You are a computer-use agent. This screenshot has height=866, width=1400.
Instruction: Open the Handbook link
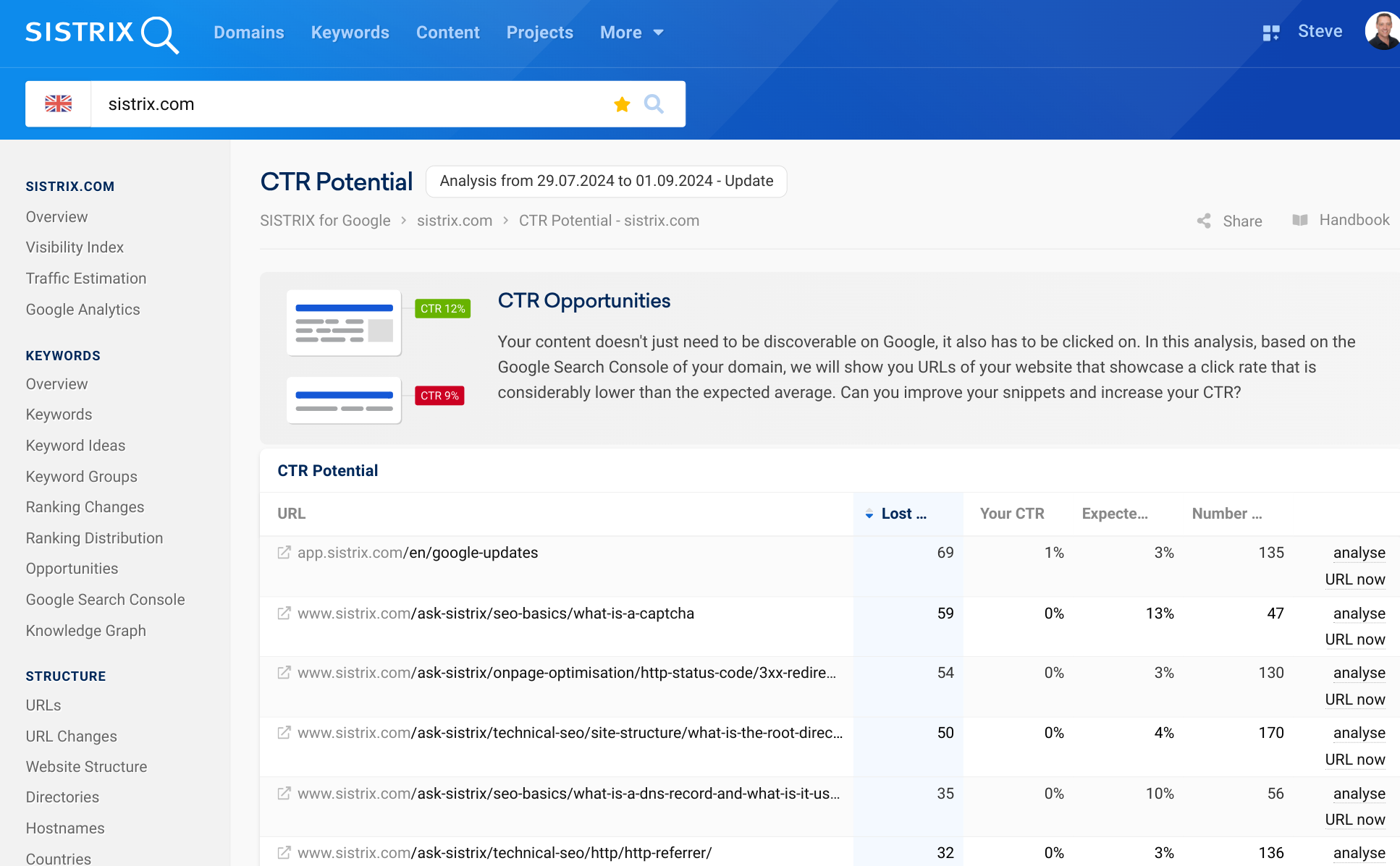(x=1354, y=220)
